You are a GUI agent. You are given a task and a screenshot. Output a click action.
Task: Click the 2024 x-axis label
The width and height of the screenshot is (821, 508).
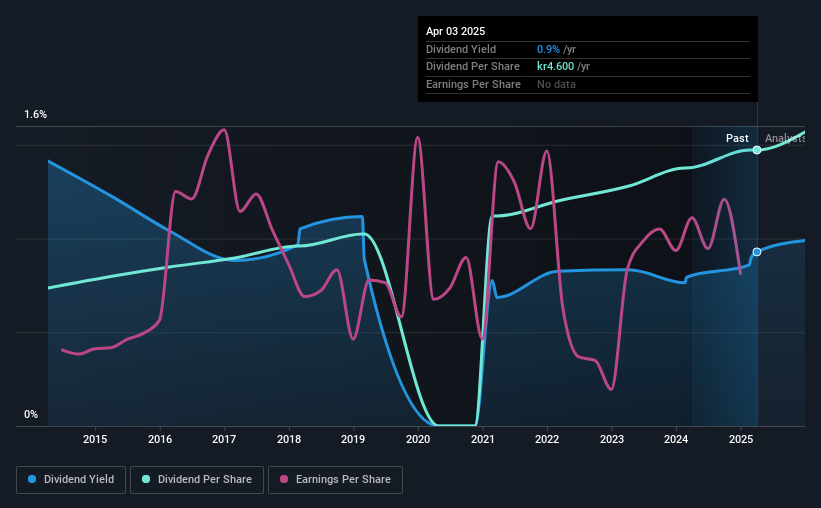pos(676,439)
